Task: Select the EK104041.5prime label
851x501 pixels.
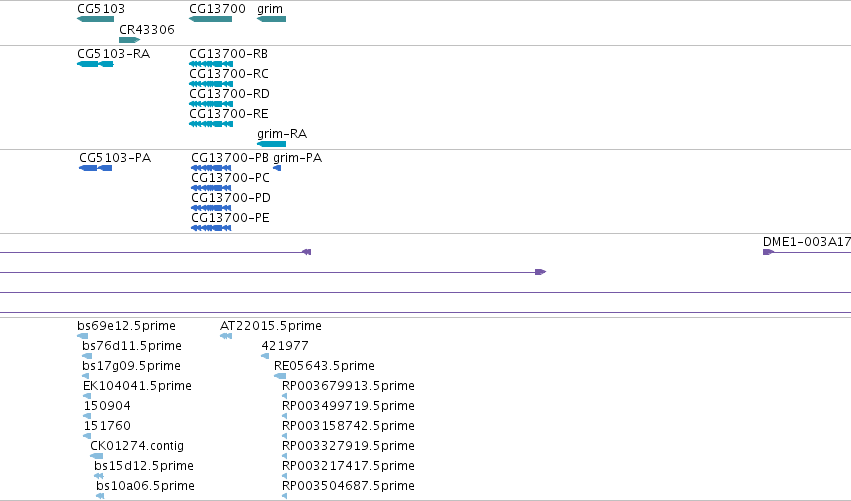Action: pyautogui.click(x=137, y=386)
